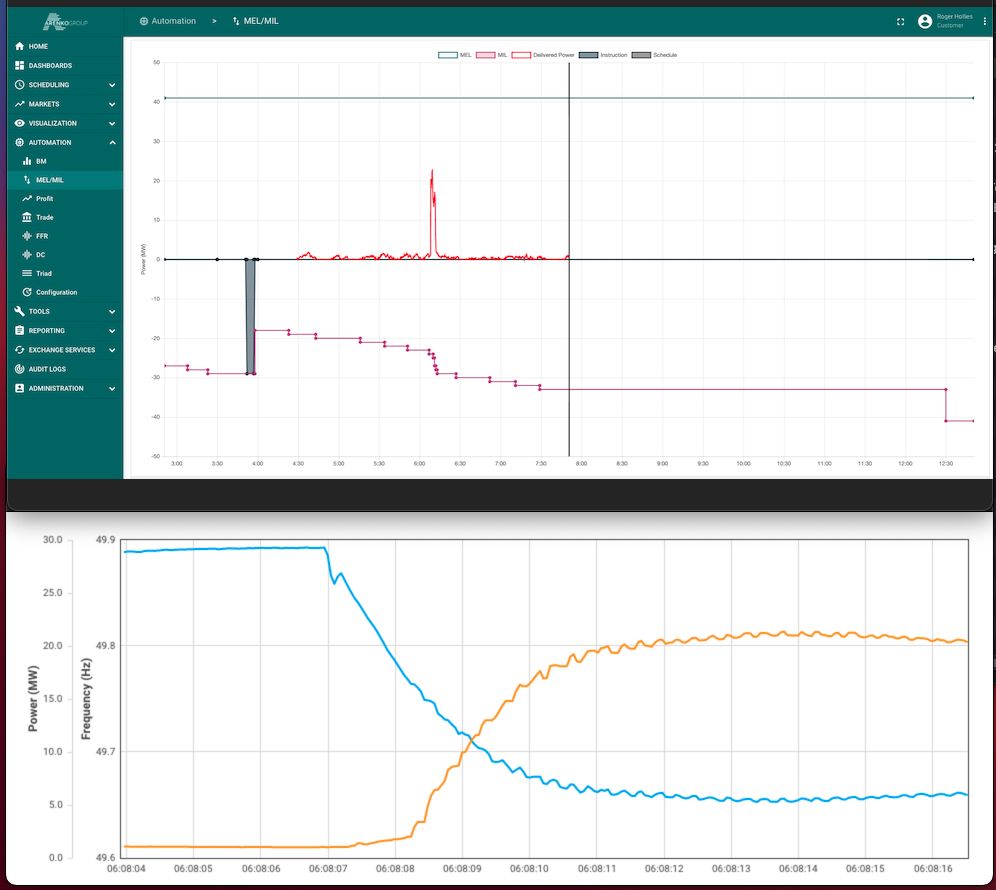Expand the Reporting menu chevron
The image size is (996, 890).
[112, 331]
